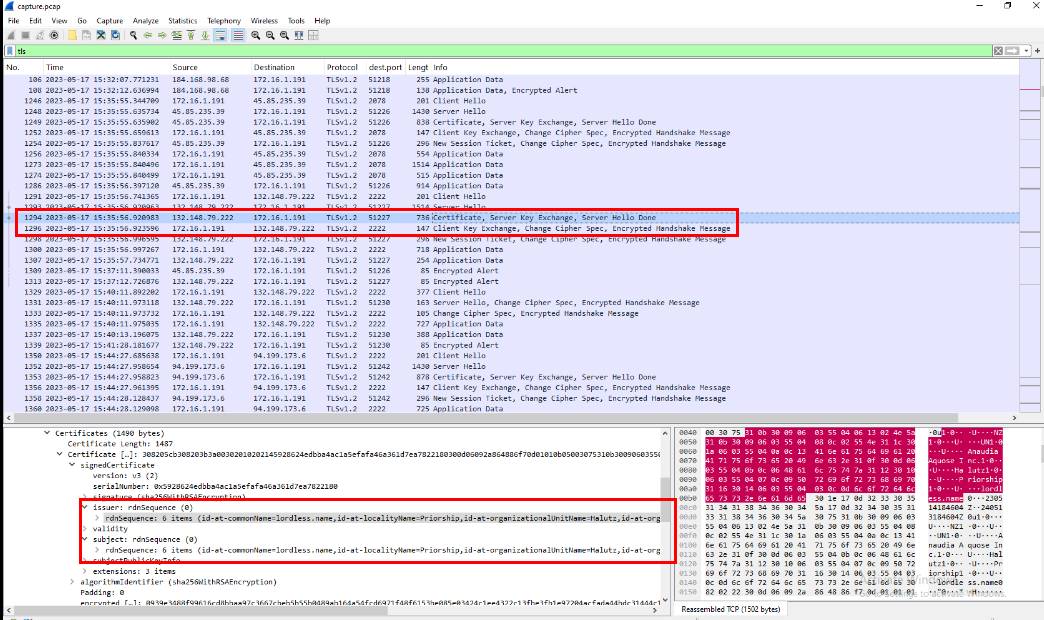Toggle packet list colorization button

pyautogui.click(x=237, y=35)
